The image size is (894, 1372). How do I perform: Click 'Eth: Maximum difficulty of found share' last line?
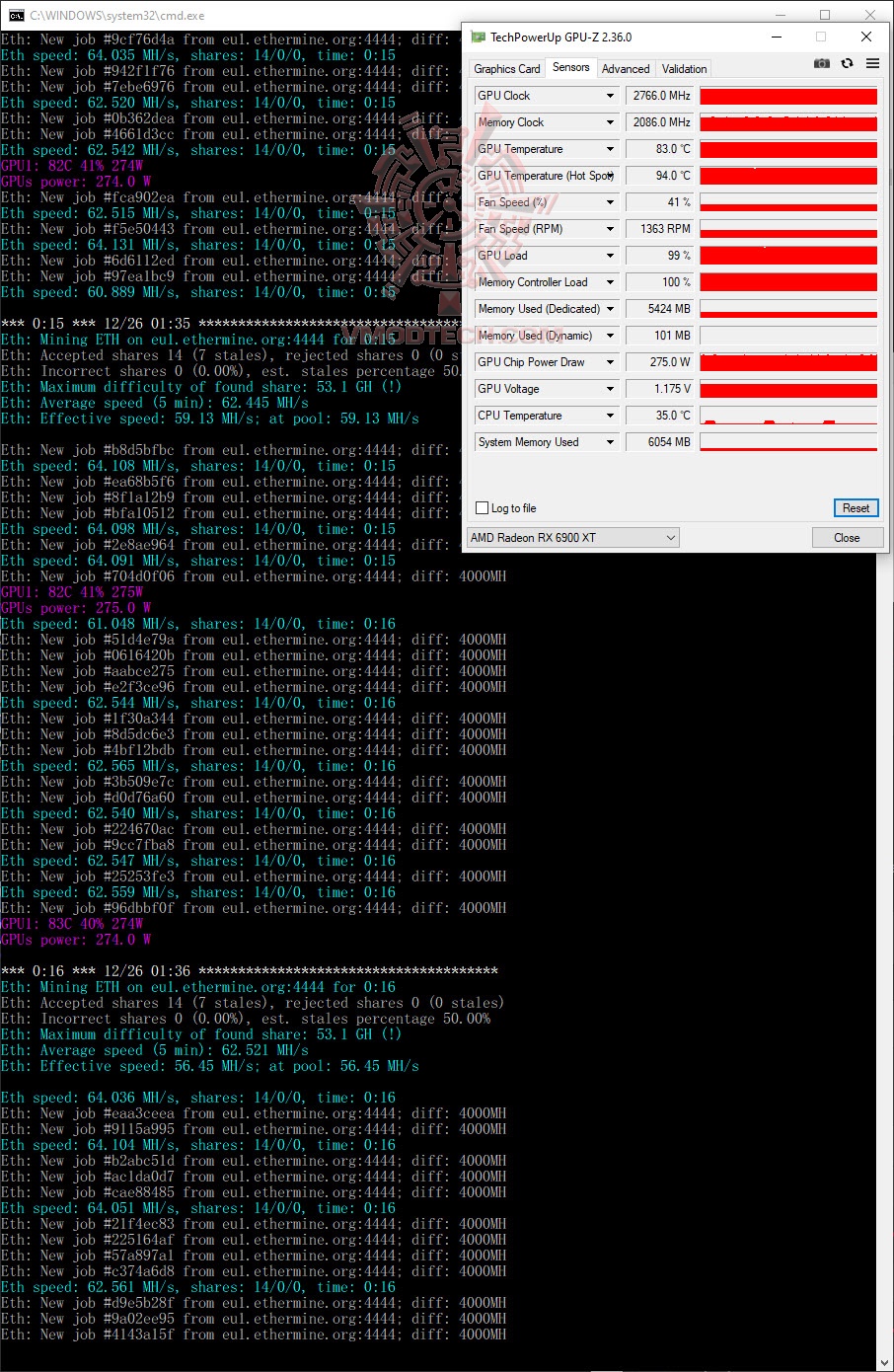click(x=201, y=1034)
